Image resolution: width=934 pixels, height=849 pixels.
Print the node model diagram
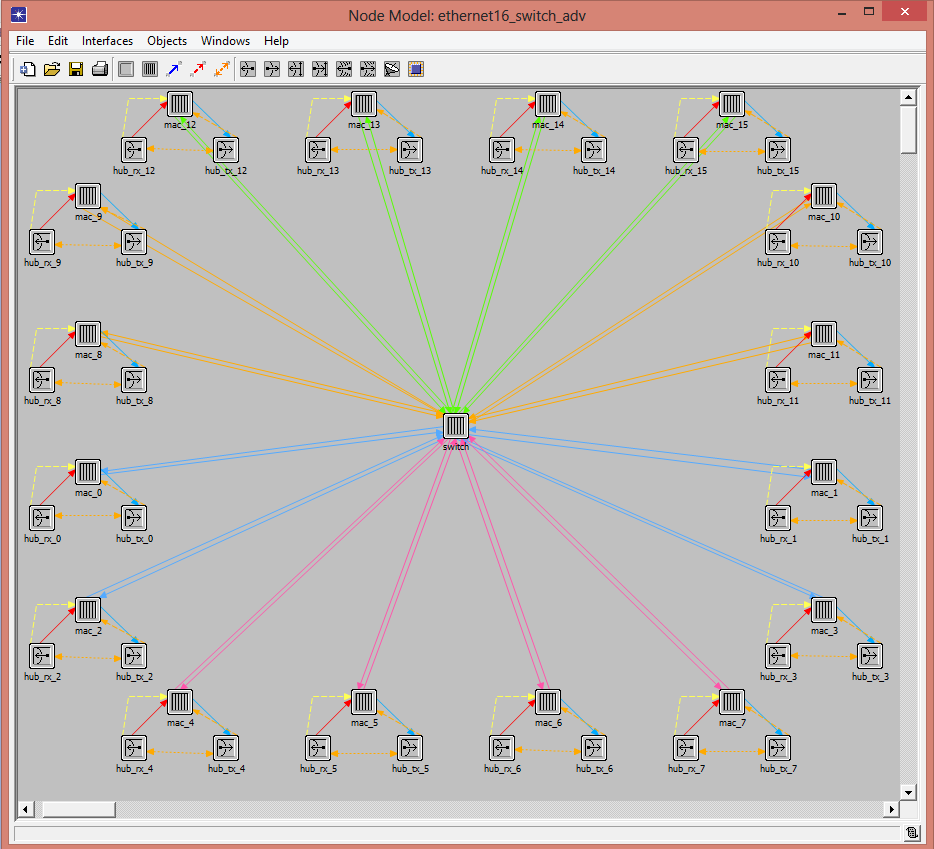(x=100, y=69)
